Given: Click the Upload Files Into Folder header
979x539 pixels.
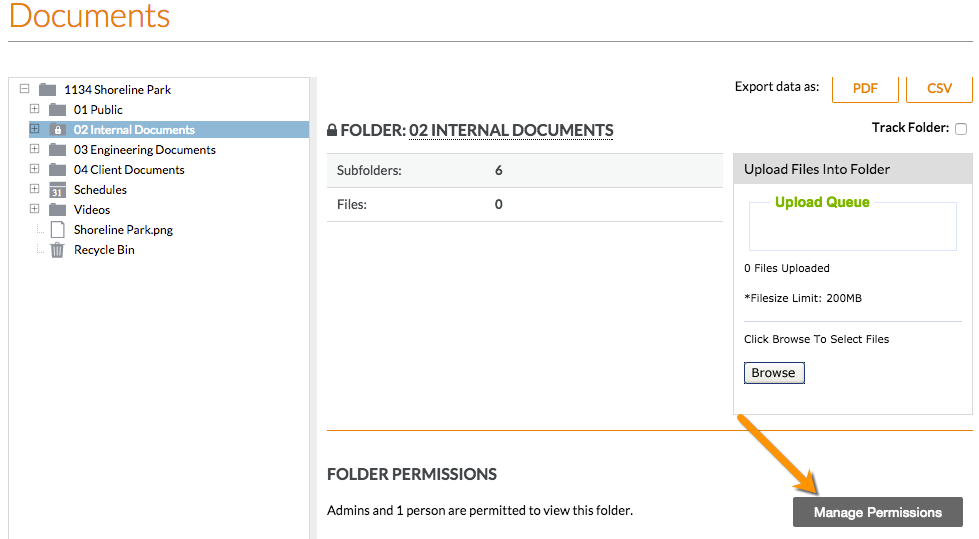Looking at the screenshot, I should tap(853, 169).
